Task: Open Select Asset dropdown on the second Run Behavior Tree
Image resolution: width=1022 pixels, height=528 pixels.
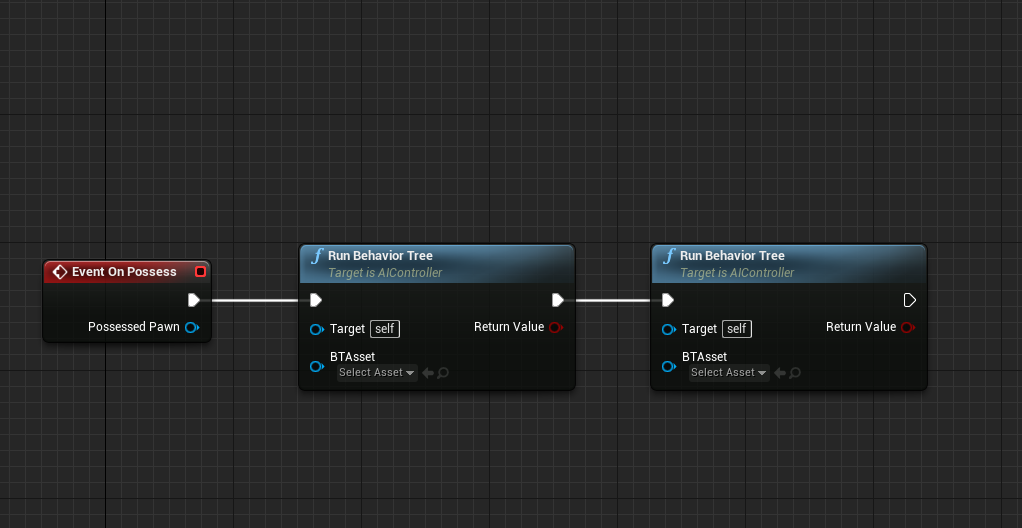Action: [729, 373]
